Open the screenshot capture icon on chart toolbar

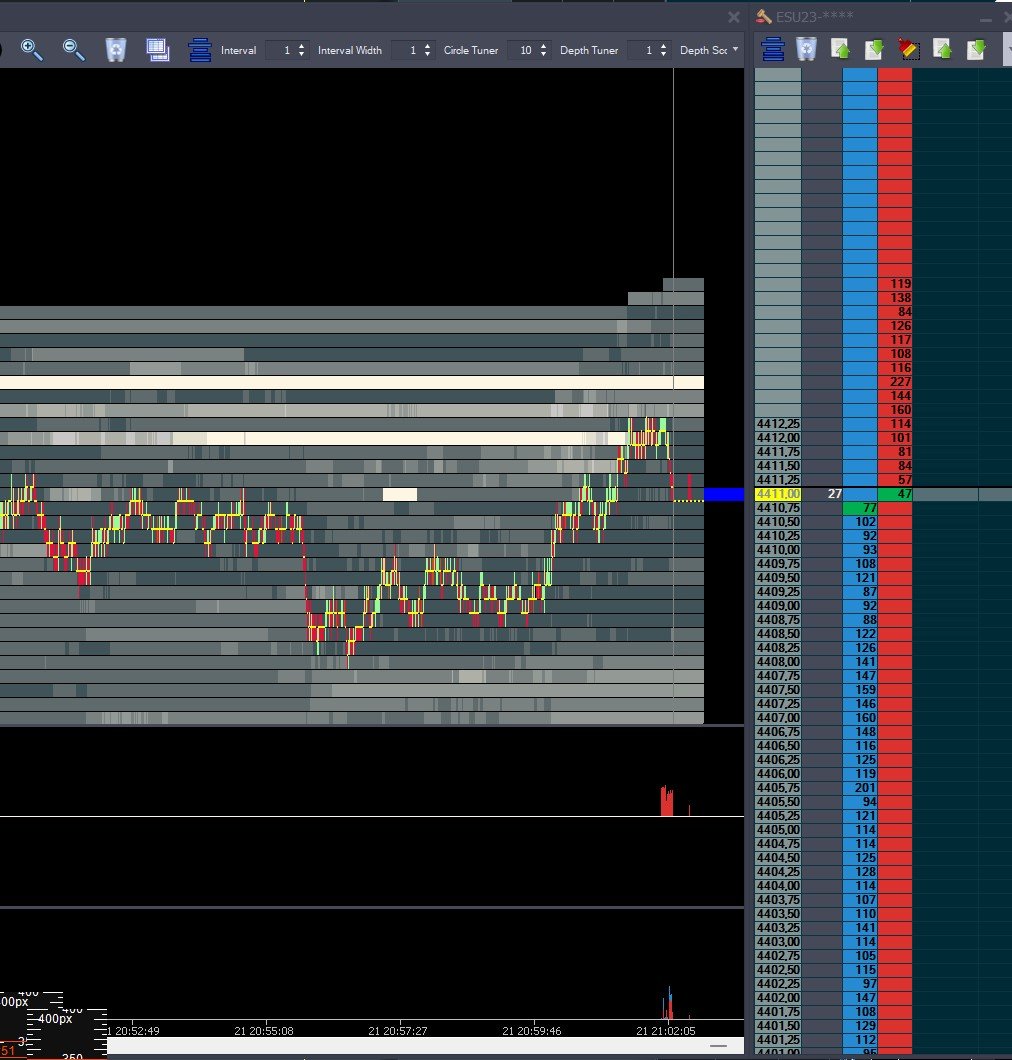[158, 50]
